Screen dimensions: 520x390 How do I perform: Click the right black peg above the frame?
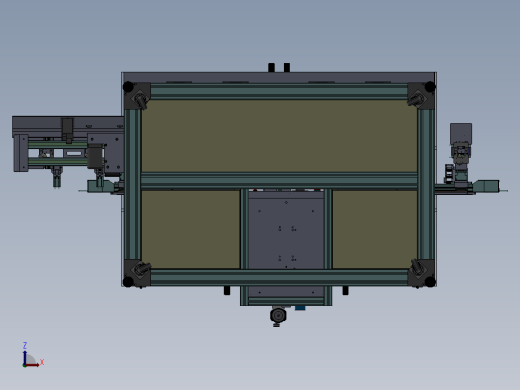click(x=287, y=67)
